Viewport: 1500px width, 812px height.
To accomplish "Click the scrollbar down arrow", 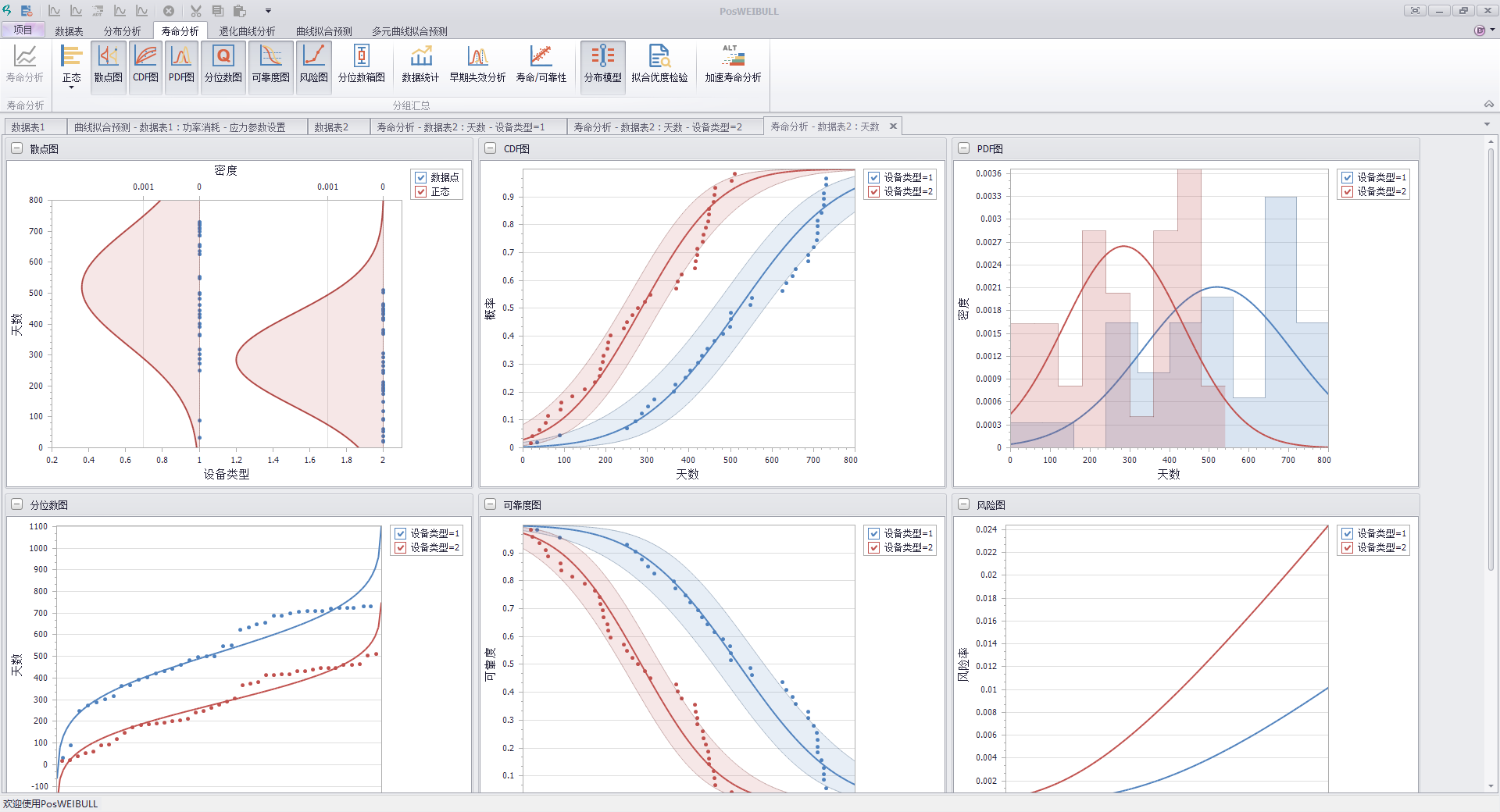I will pos(1491,786).
